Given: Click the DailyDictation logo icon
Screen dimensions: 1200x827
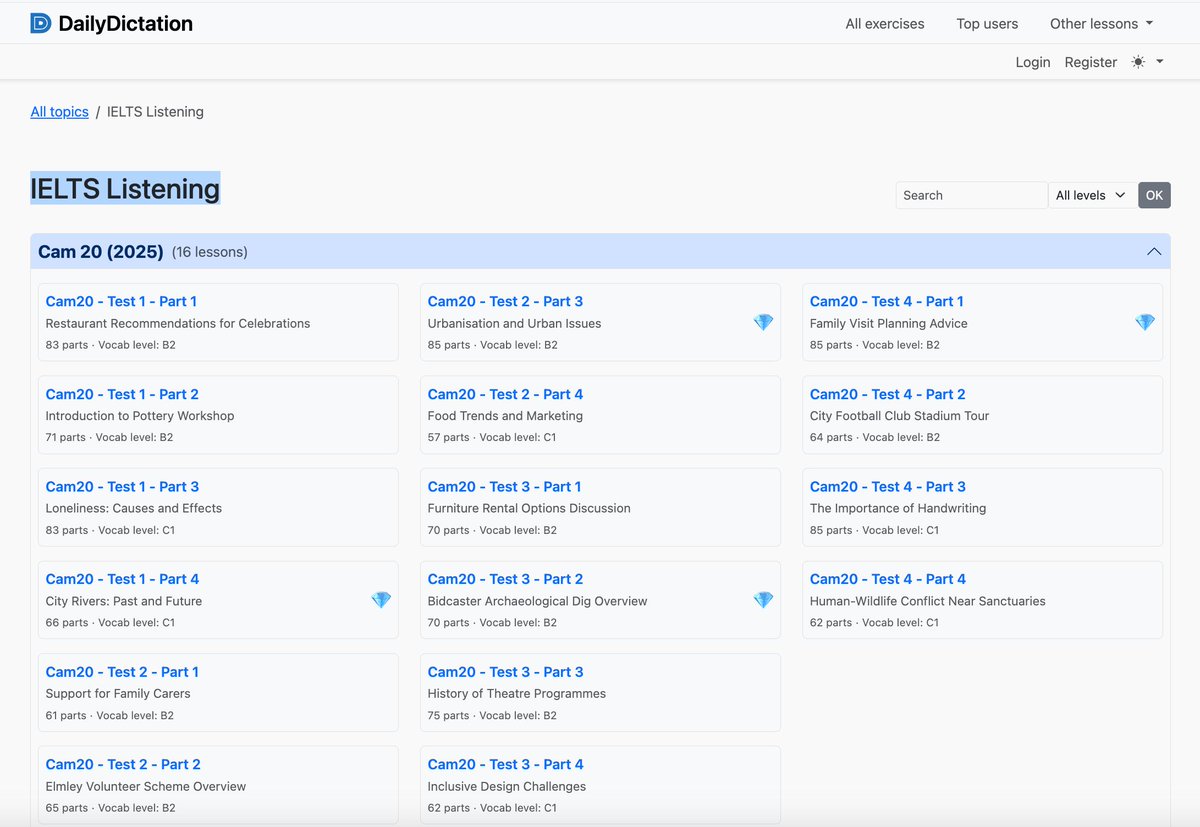Looking at the screenshot, I should pyautogui.click(x=41, y=23).
